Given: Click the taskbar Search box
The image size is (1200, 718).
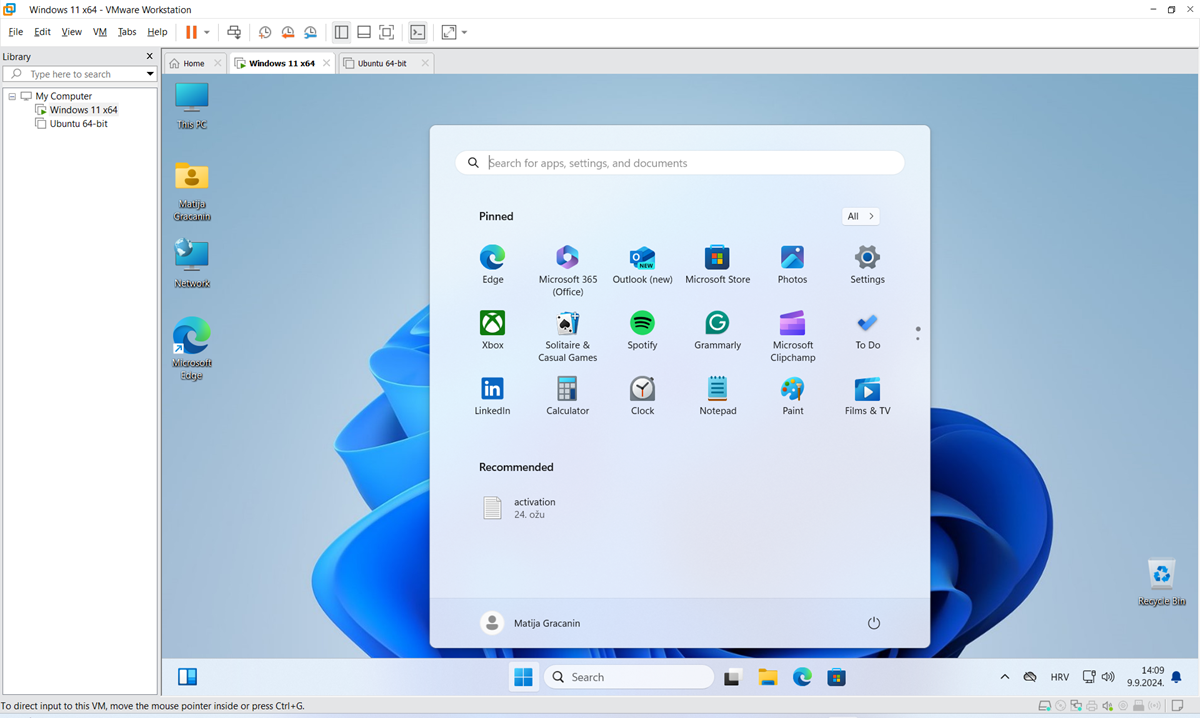Looking at the screenshot, I should [629, 677].
